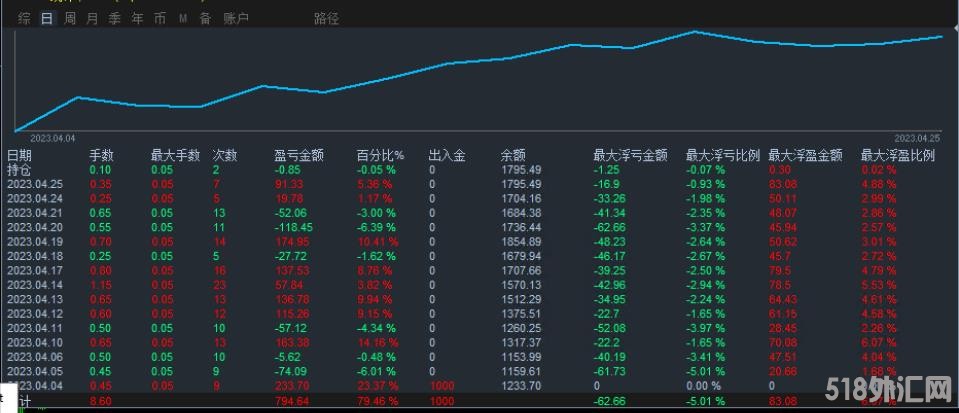Click the 路径 path label
Screen dimensions: 959x413
[x=327, y=18]
